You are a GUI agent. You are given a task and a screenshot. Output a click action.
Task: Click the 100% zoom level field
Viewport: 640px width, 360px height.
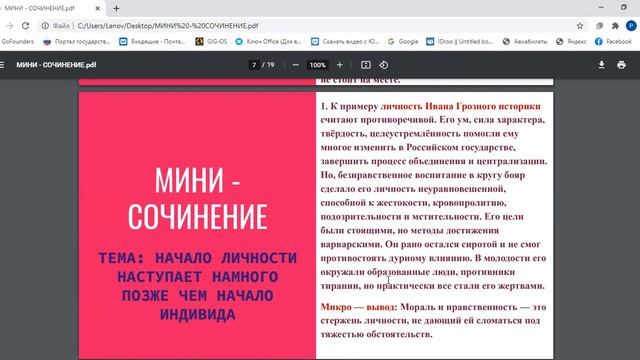point(318,65)
